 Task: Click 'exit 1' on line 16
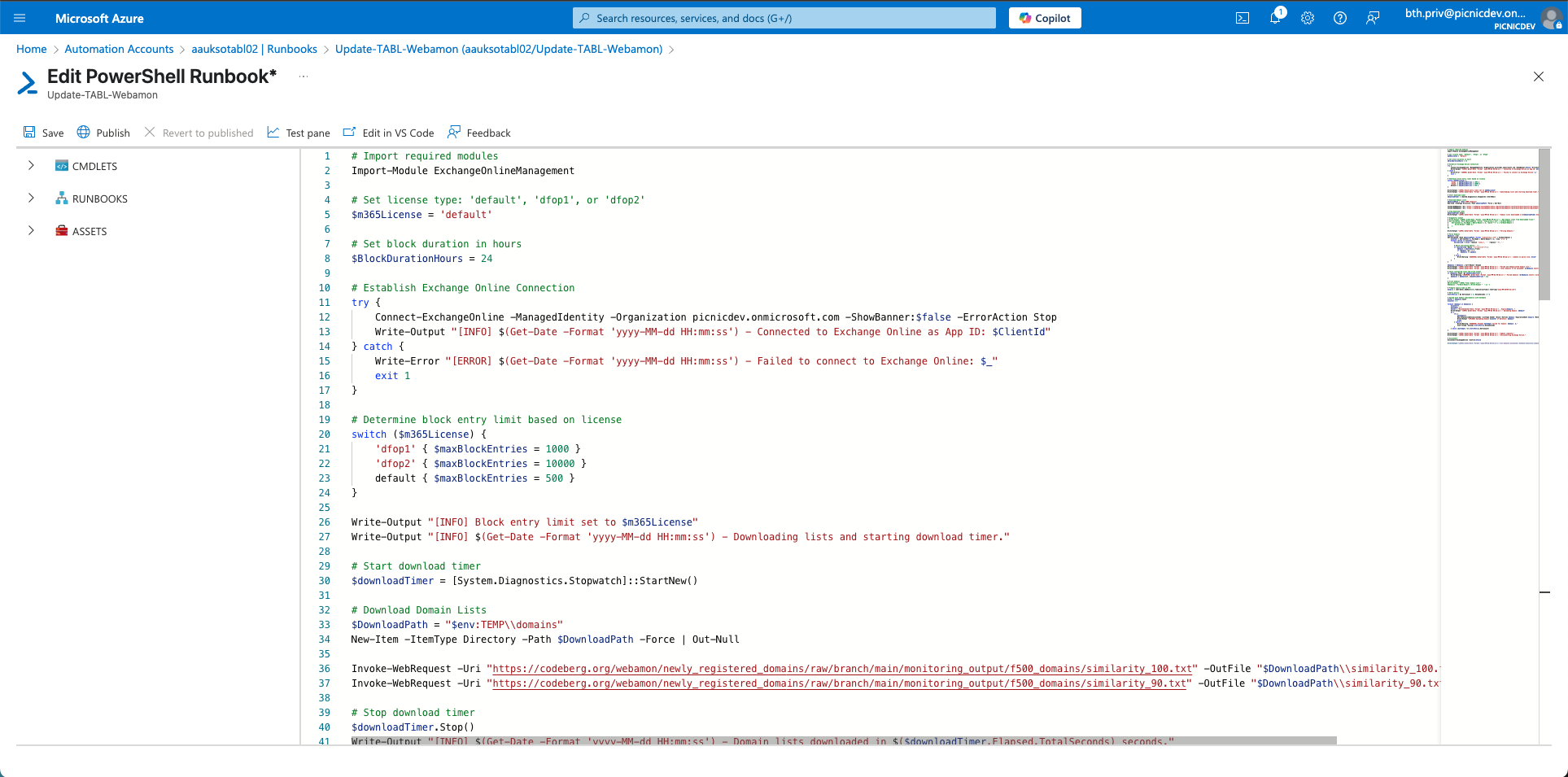coord(392,376)
